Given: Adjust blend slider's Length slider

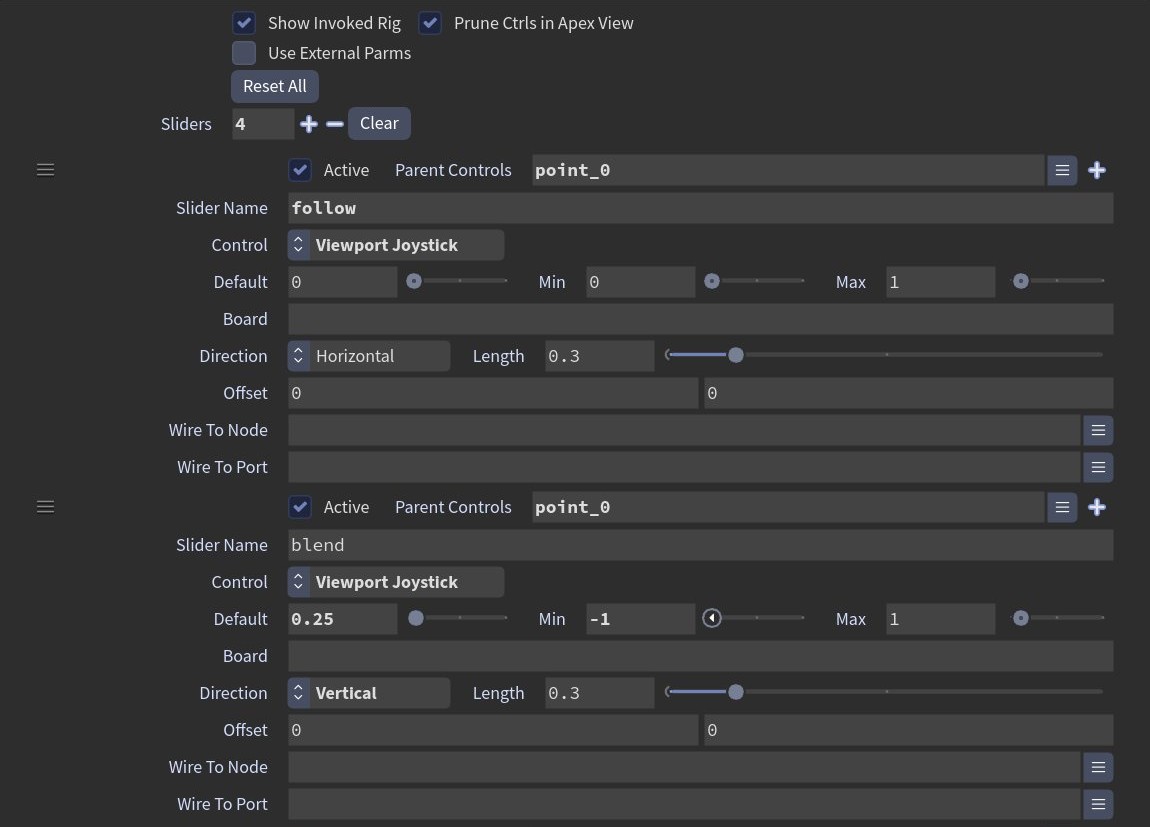Looking at the screenshot, I should (884, 691).
